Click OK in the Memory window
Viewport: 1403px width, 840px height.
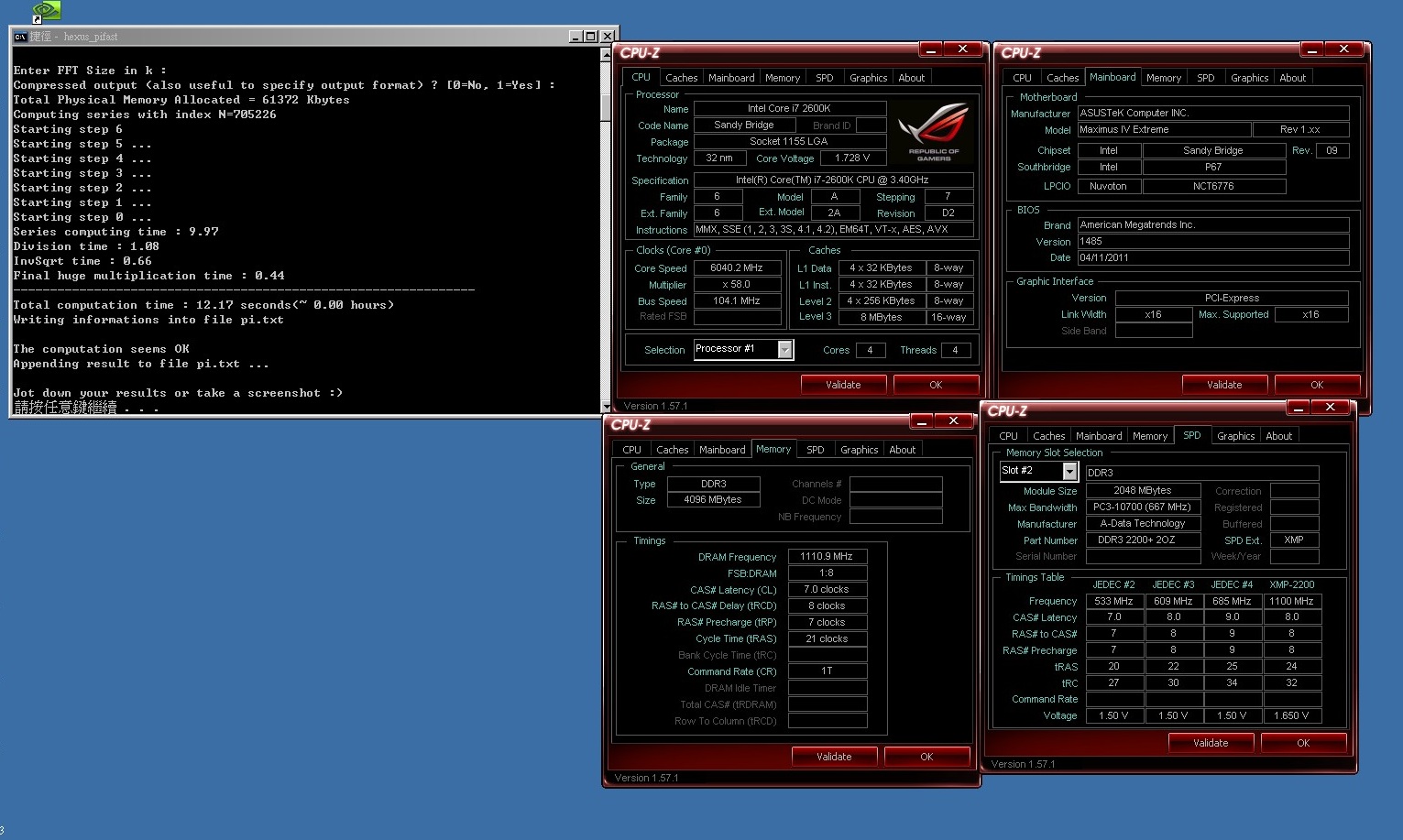click(926, 757)
